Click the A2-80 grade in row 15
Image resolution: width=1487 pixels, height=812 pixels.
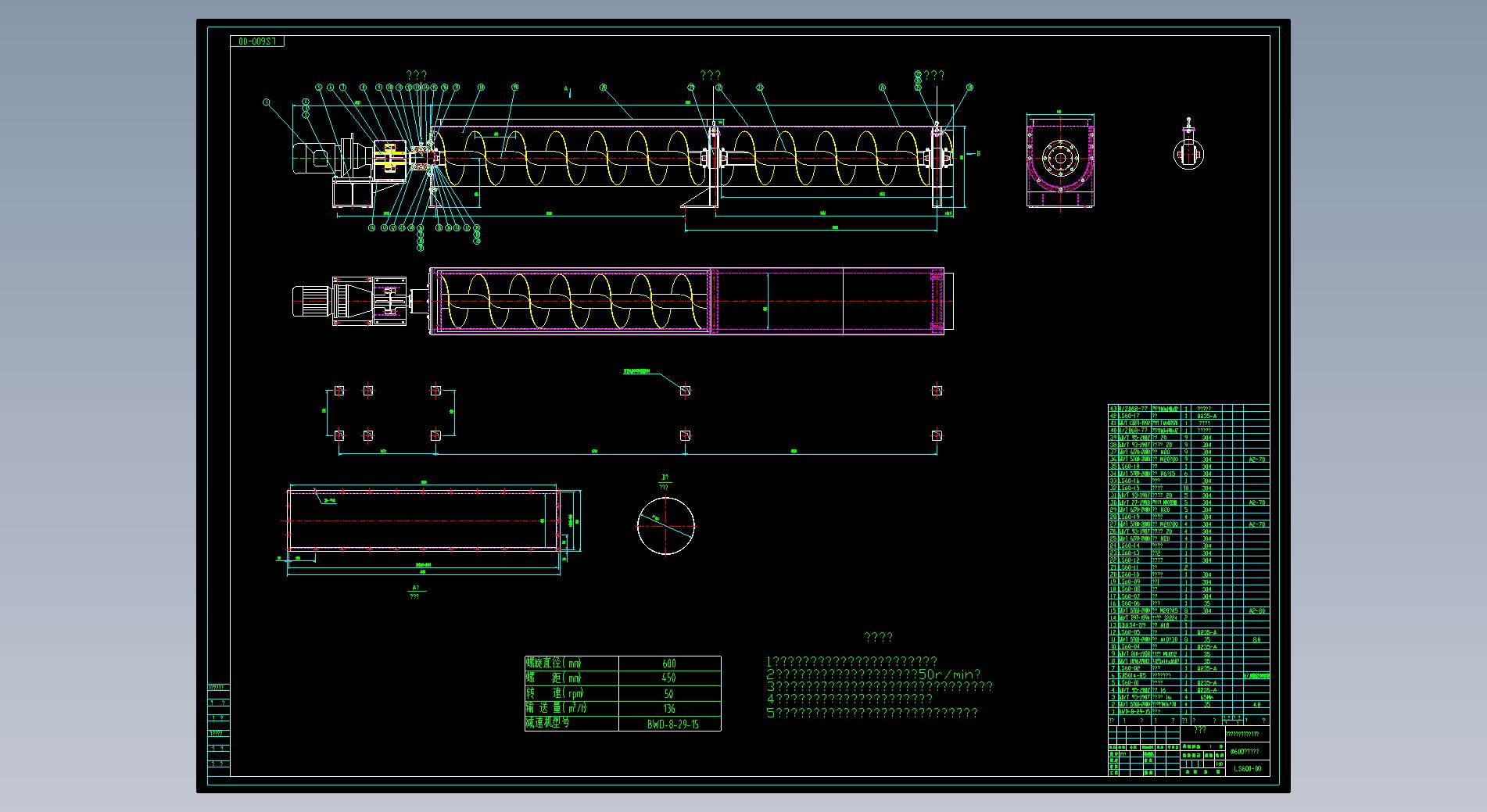1256,610
